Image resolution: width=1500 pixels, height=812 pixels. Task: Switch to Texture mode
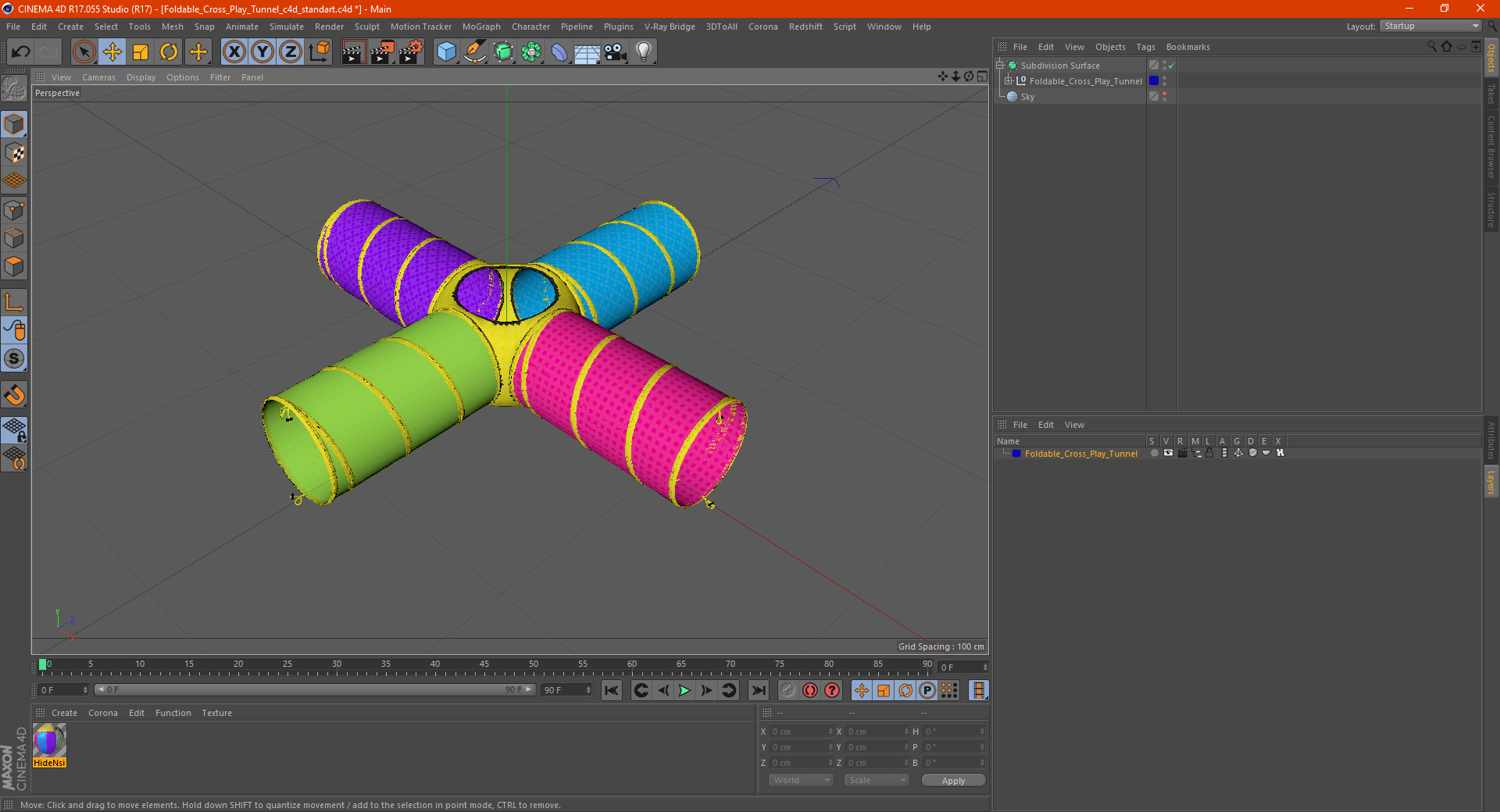pyautogui.click(x=14, y=153)
